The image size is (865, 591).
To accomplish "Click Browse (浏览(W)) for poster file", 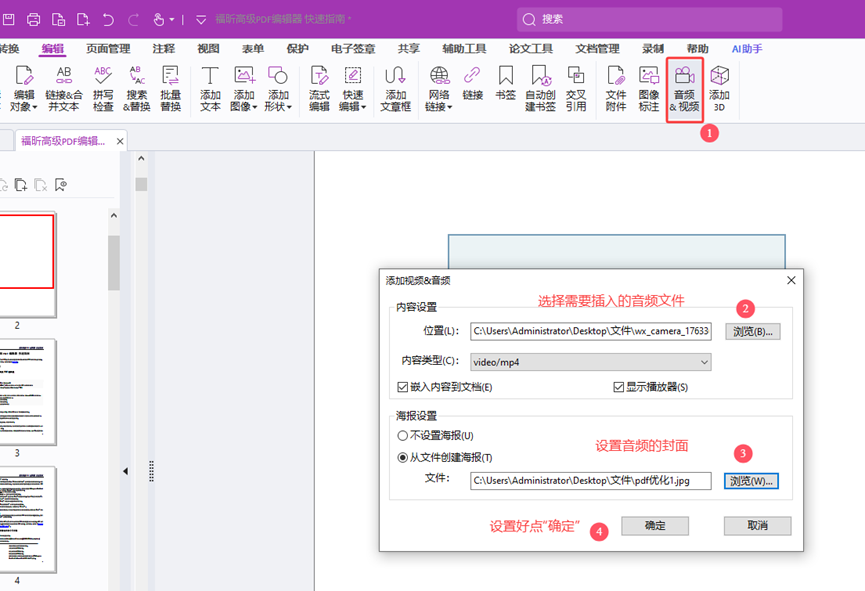I will coord(751,481).
